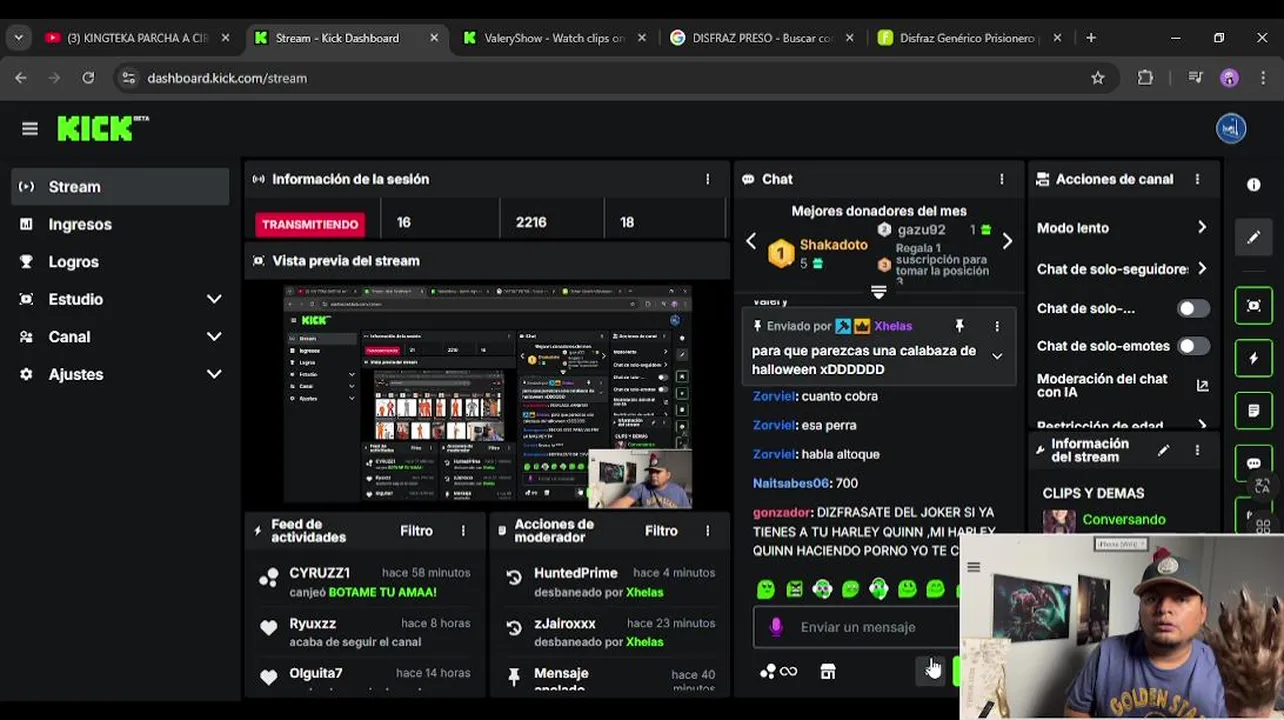Click the camera preview widget icon
This screenshot has height=720, width=1284.
1254,306
